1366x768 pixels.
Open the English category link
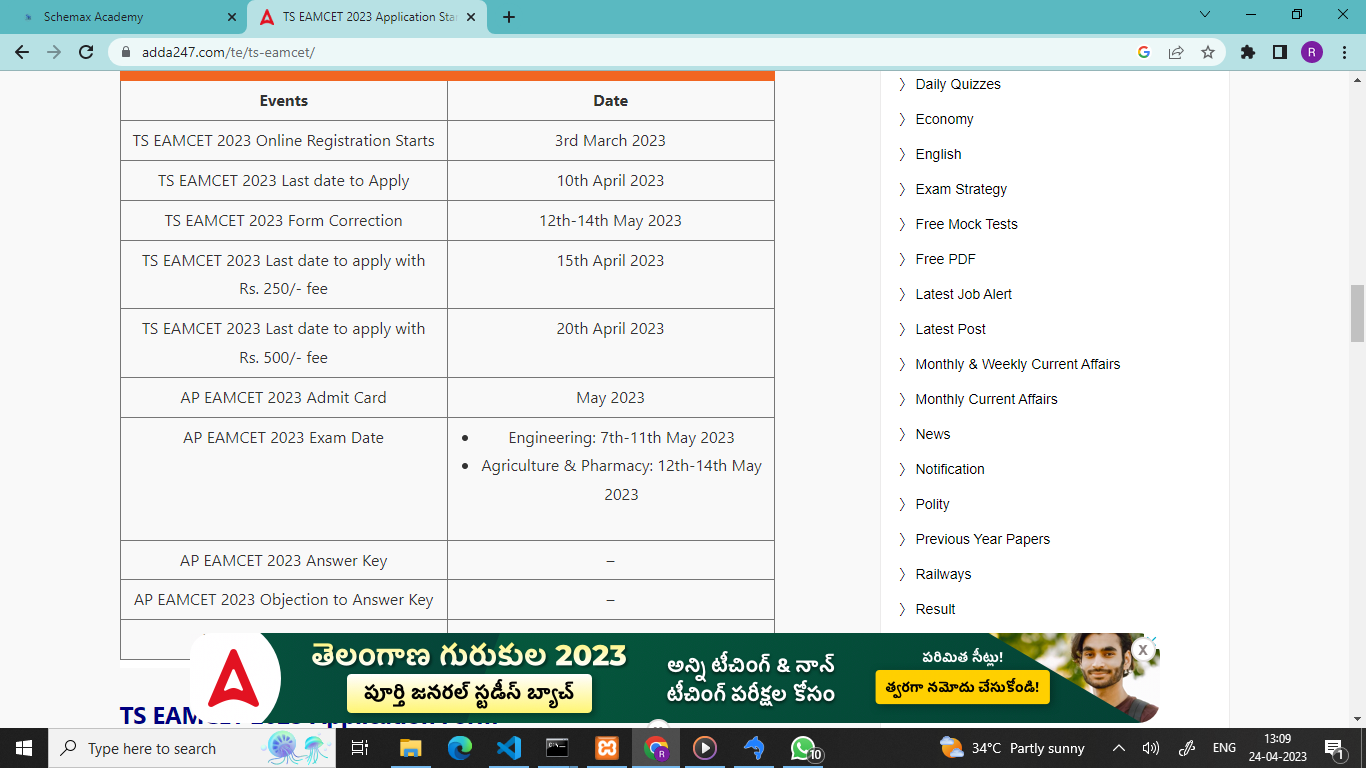[x=938, y=154]
